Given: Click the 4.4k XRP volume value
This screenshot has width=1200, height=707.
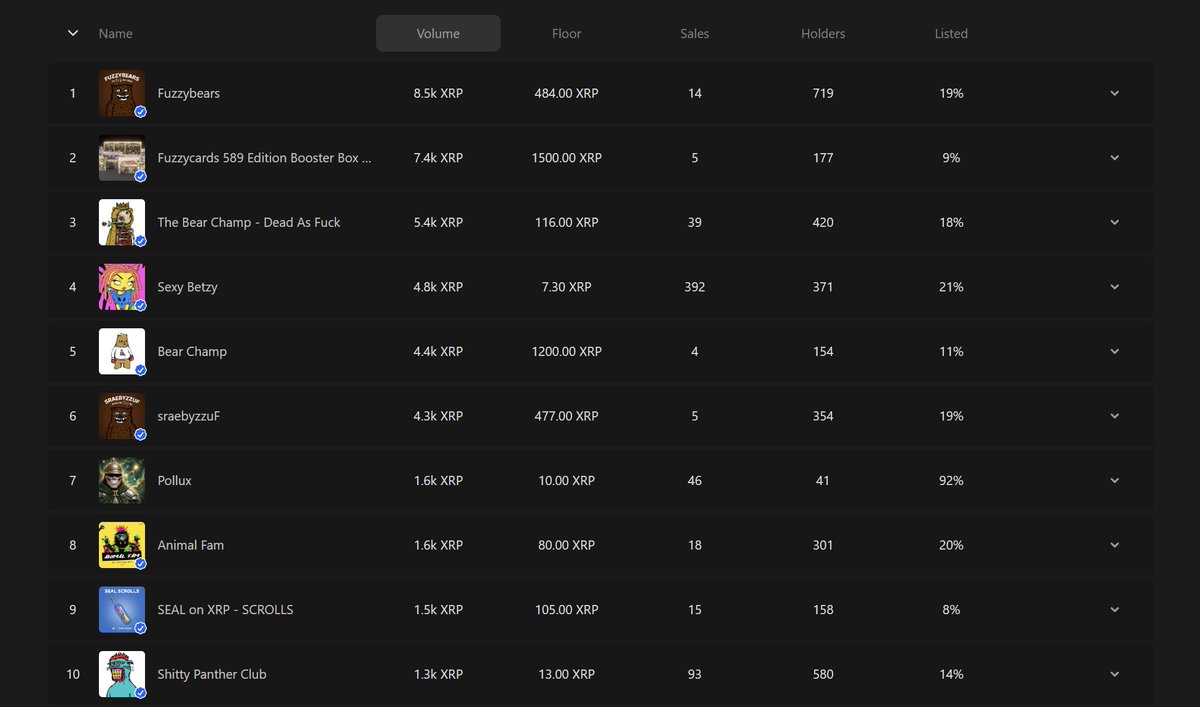Looking at the screenshot, I should (438, 351).
